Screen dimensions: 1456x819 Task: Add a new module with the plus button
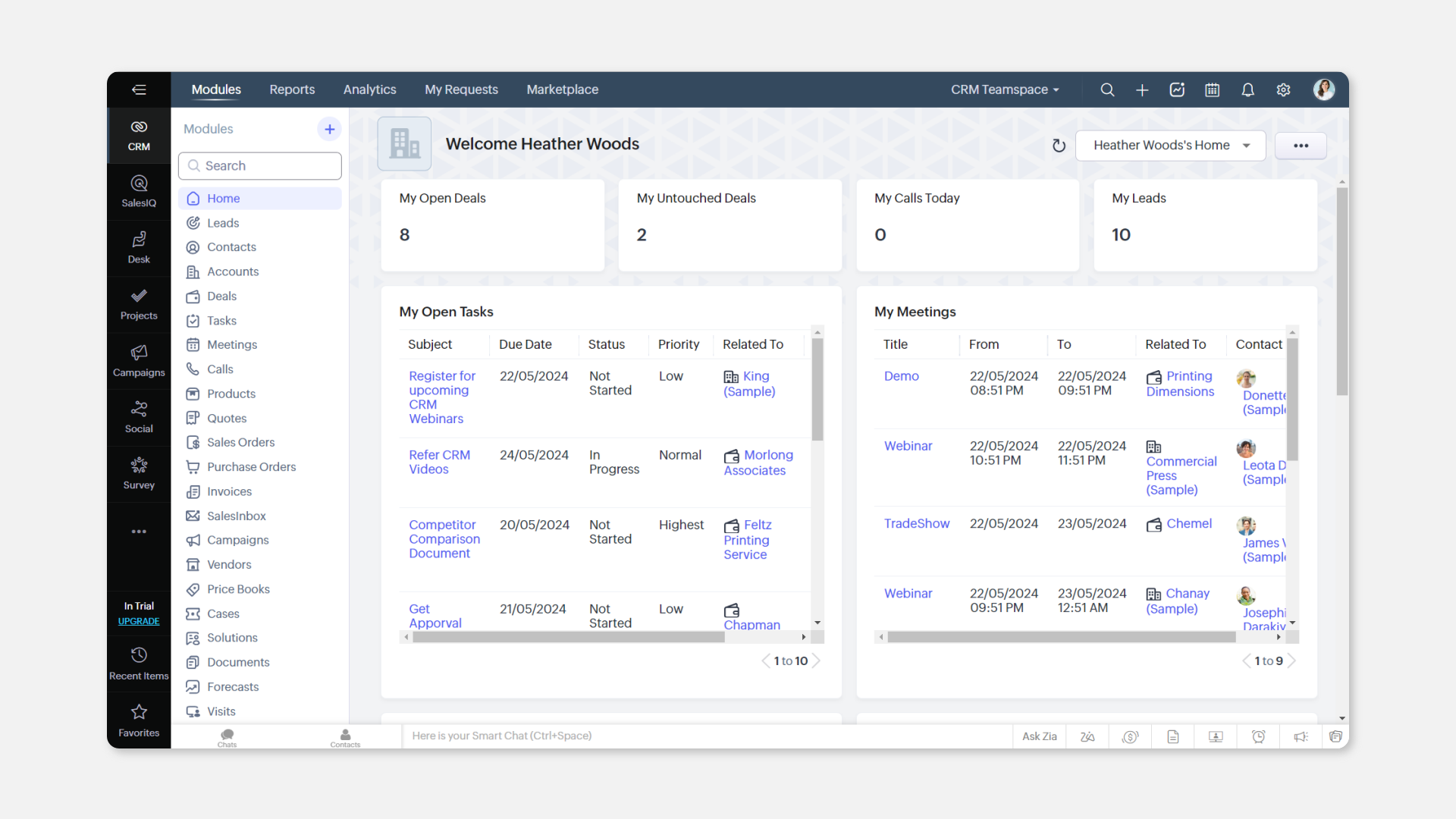(x=329, y=129)
